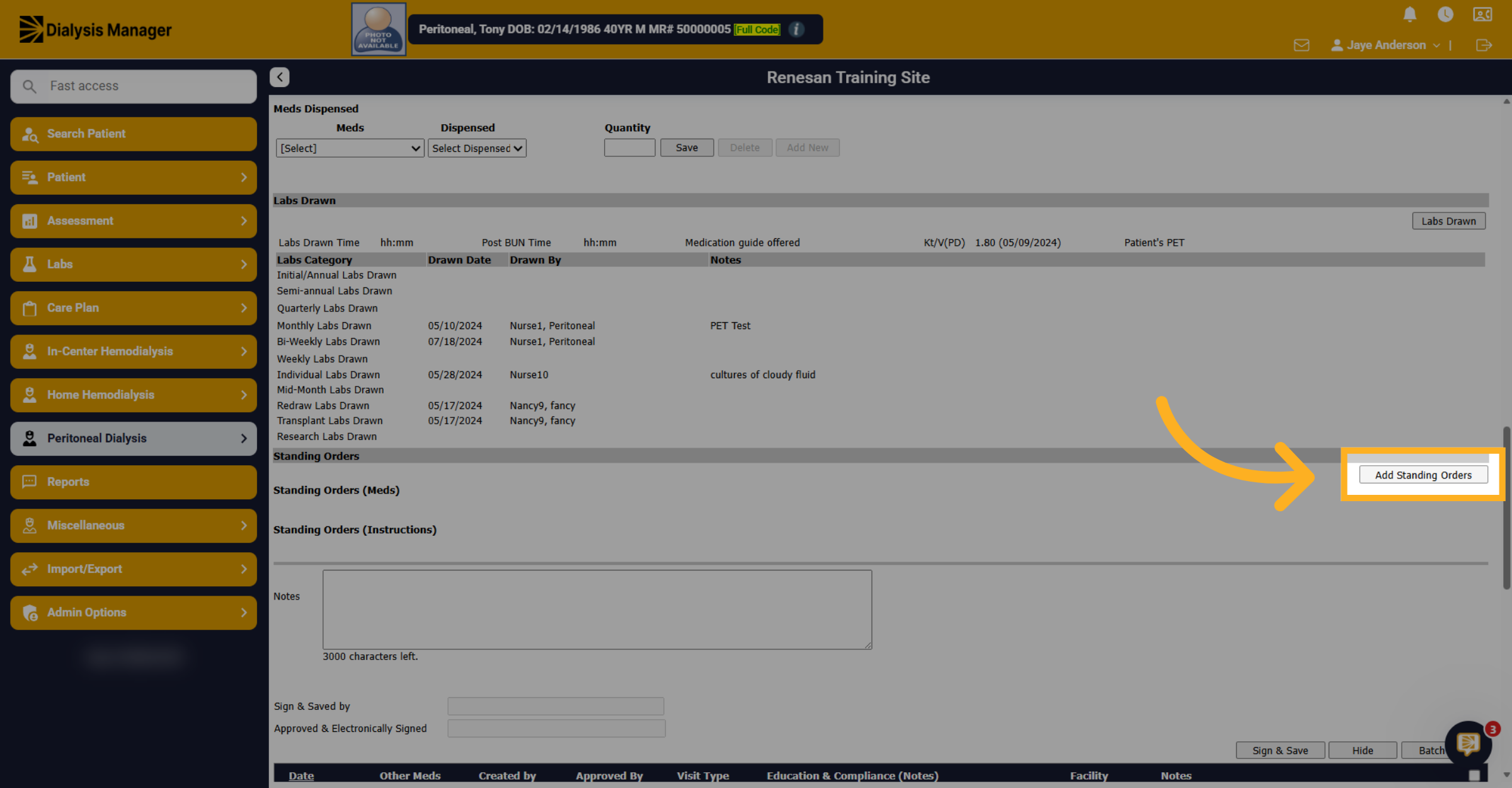Click the vertical scrollbar thumb
Viewport: 1512px width, 788px height.
[1506, 507]
